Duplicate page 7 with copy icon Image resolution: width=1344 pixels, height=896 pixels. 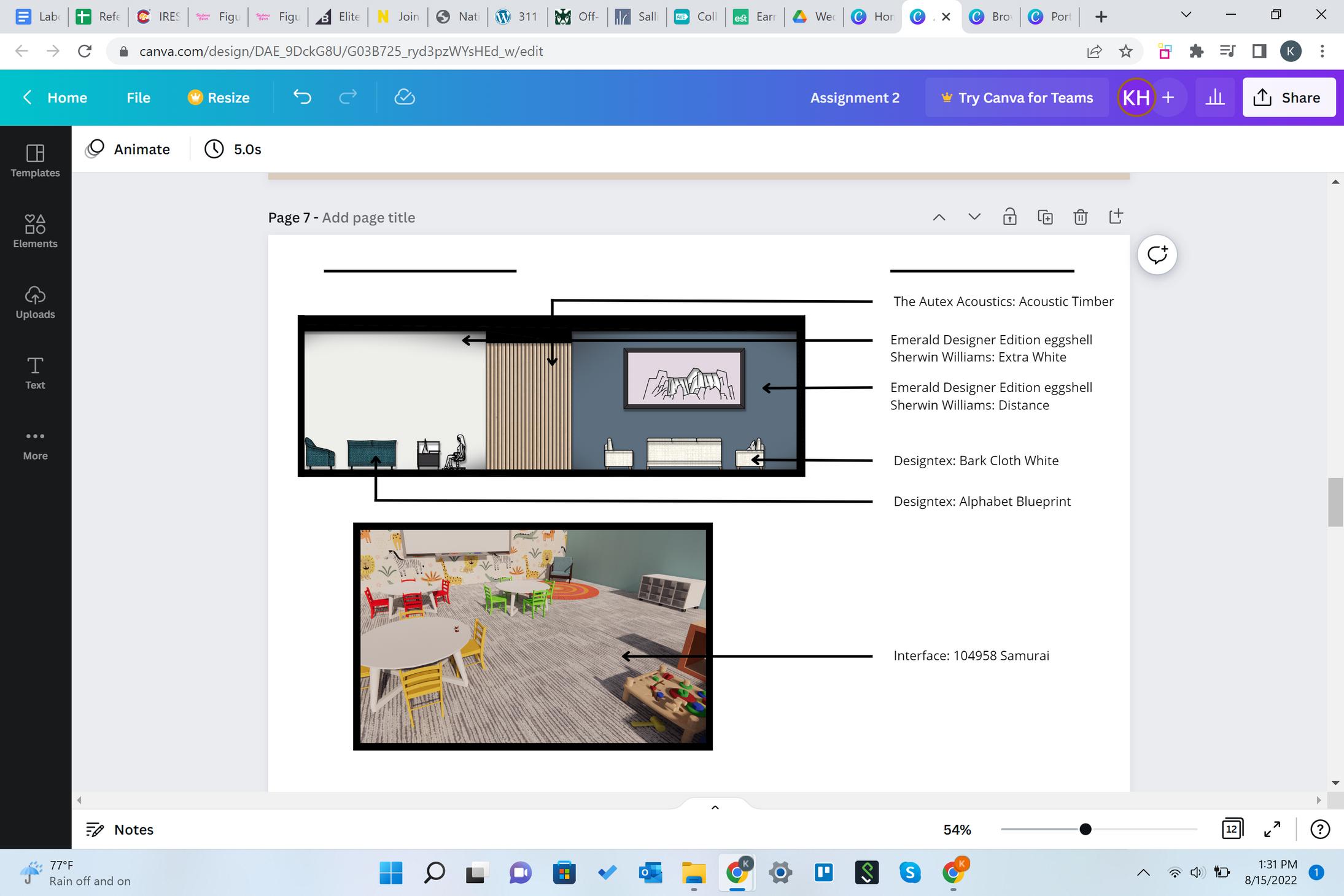(1045, 217)
